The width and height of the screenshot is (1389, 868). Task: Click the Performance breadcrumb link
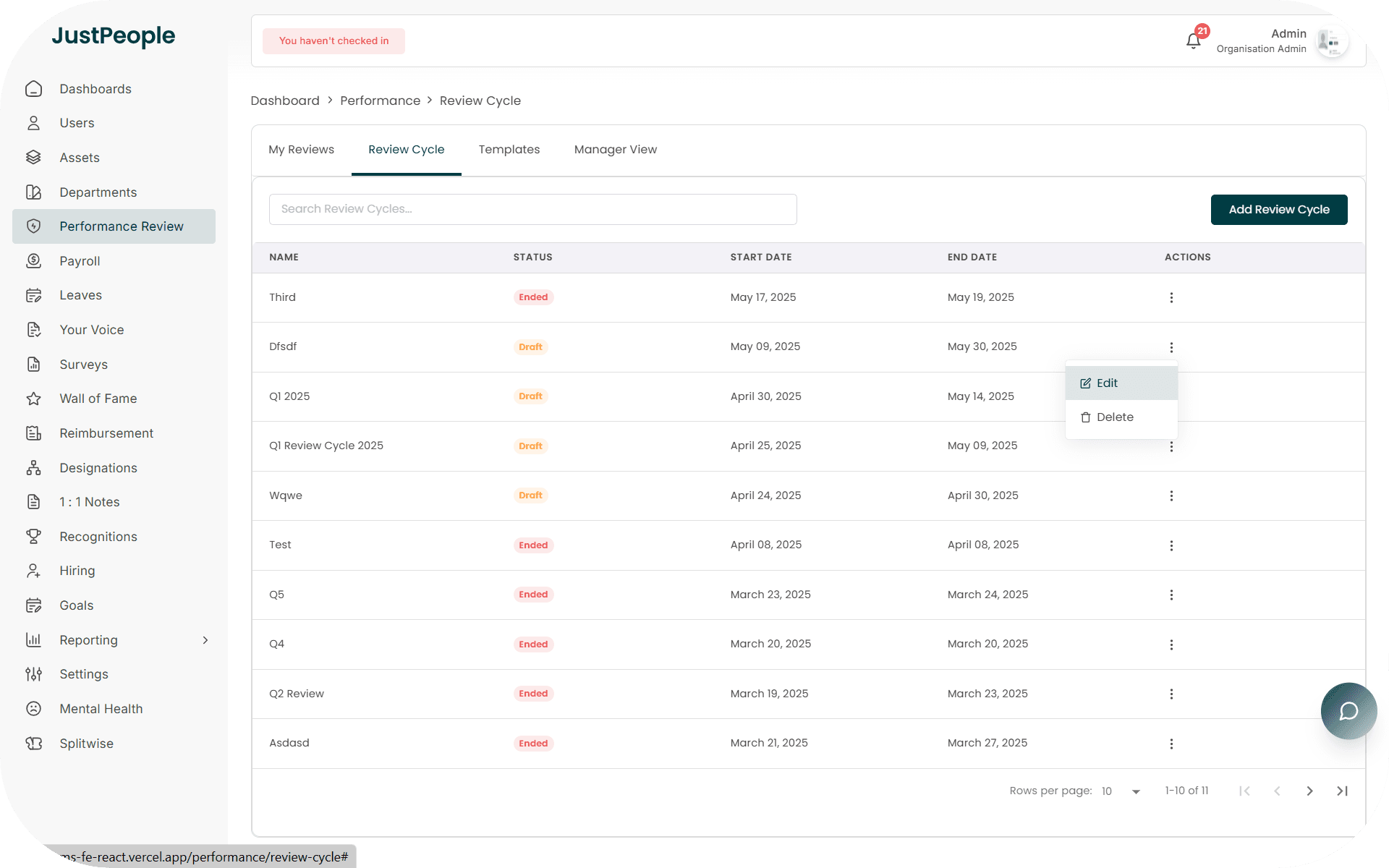[x=380, y=101]
